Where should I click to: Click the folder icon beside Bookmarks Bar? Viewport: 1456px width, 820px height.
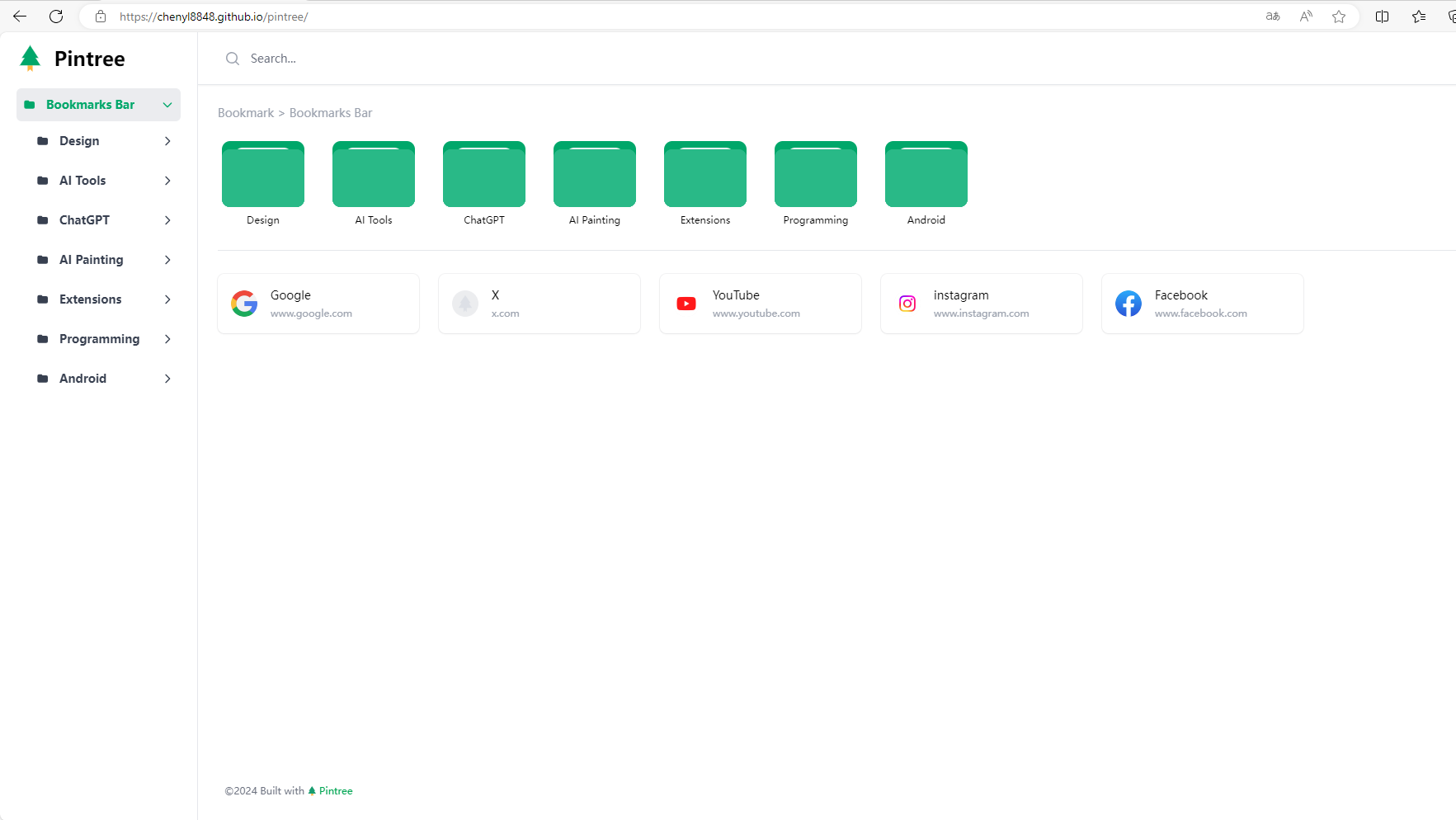pyautogui.click(x=30, y=105)
